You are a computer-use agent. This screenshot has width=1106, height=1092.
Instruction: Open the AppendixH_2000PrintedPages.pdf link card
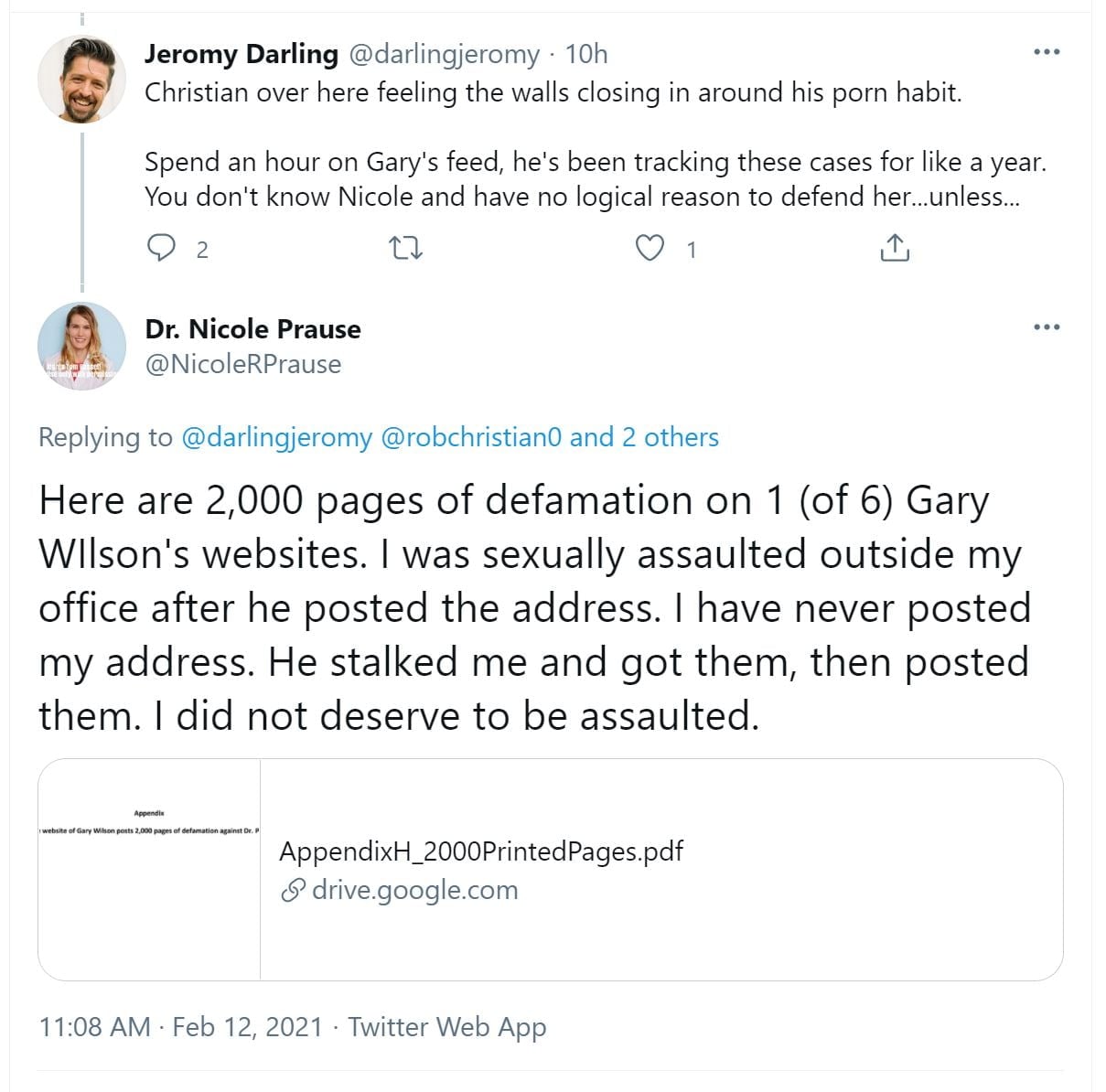480,851
